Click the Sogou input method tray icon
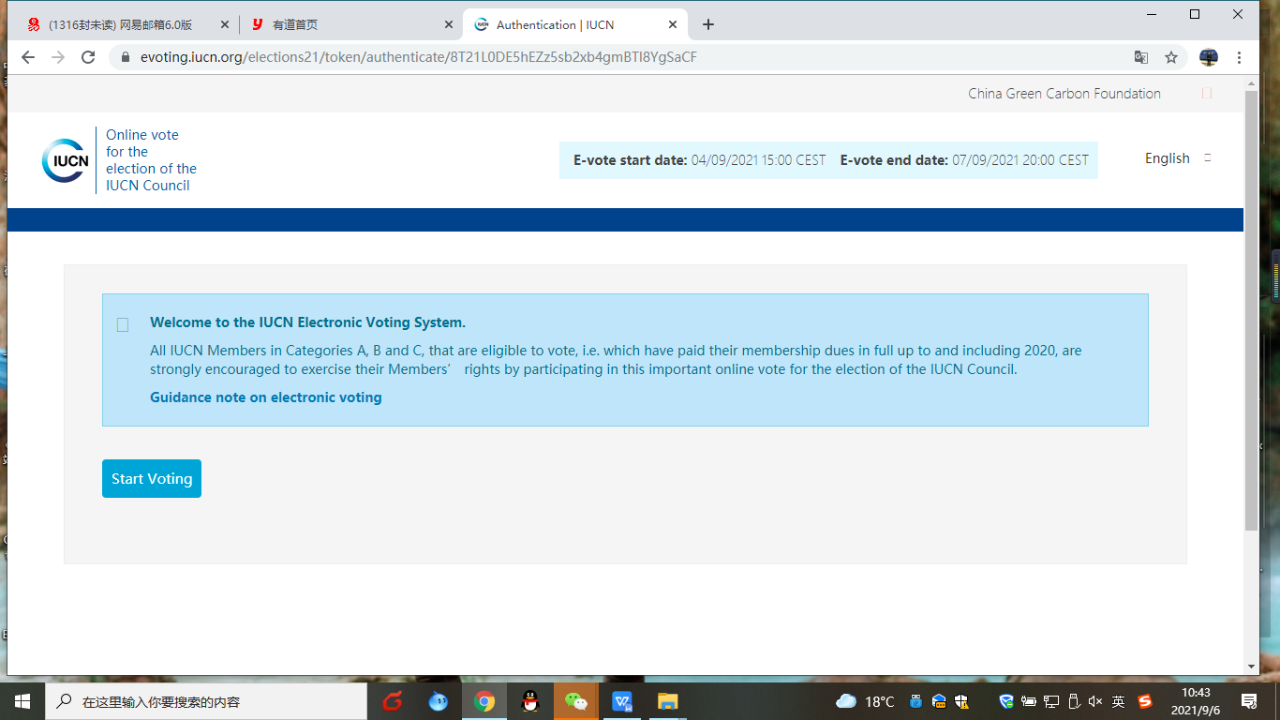The image size is (1280, 720). point(1145,701)
